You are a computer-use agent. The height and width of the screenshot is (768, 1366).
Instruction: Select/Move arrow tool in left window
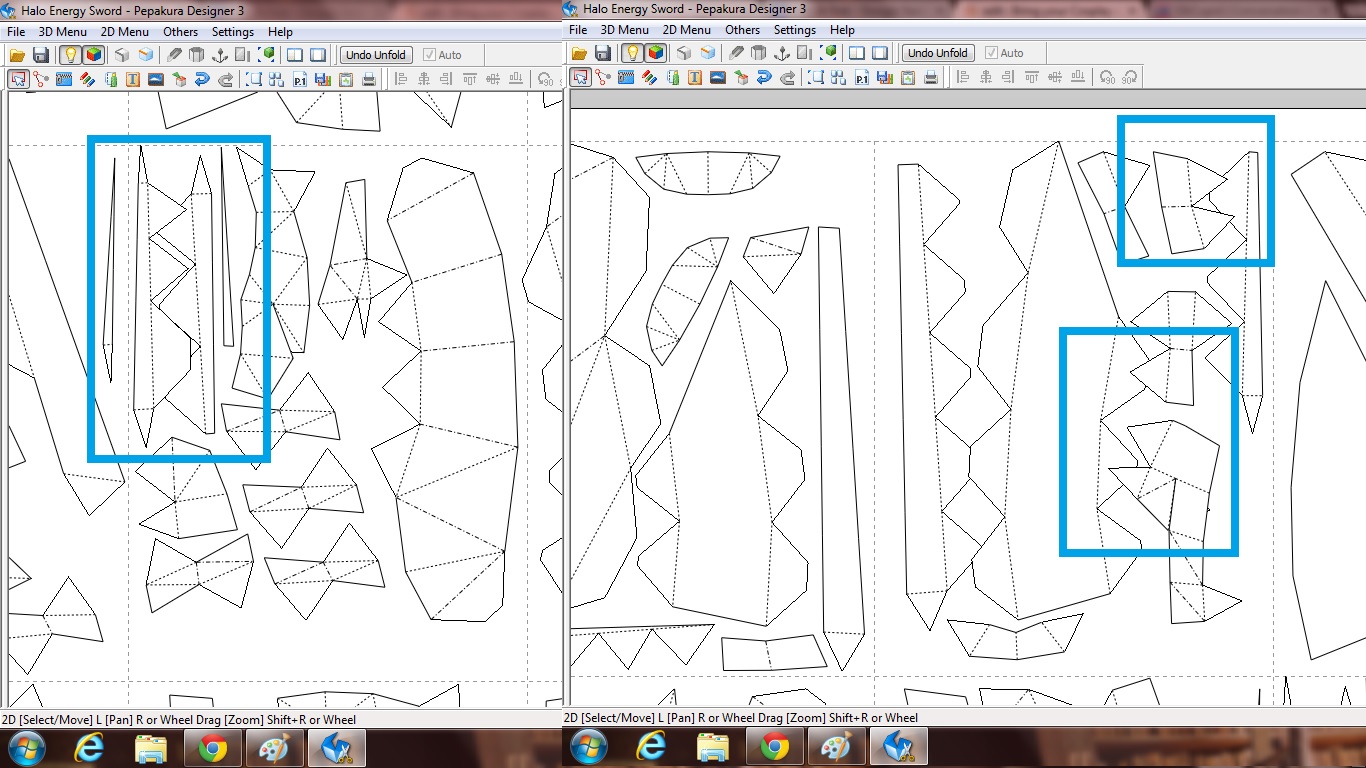pyautogui.click(x=19, y=79)
